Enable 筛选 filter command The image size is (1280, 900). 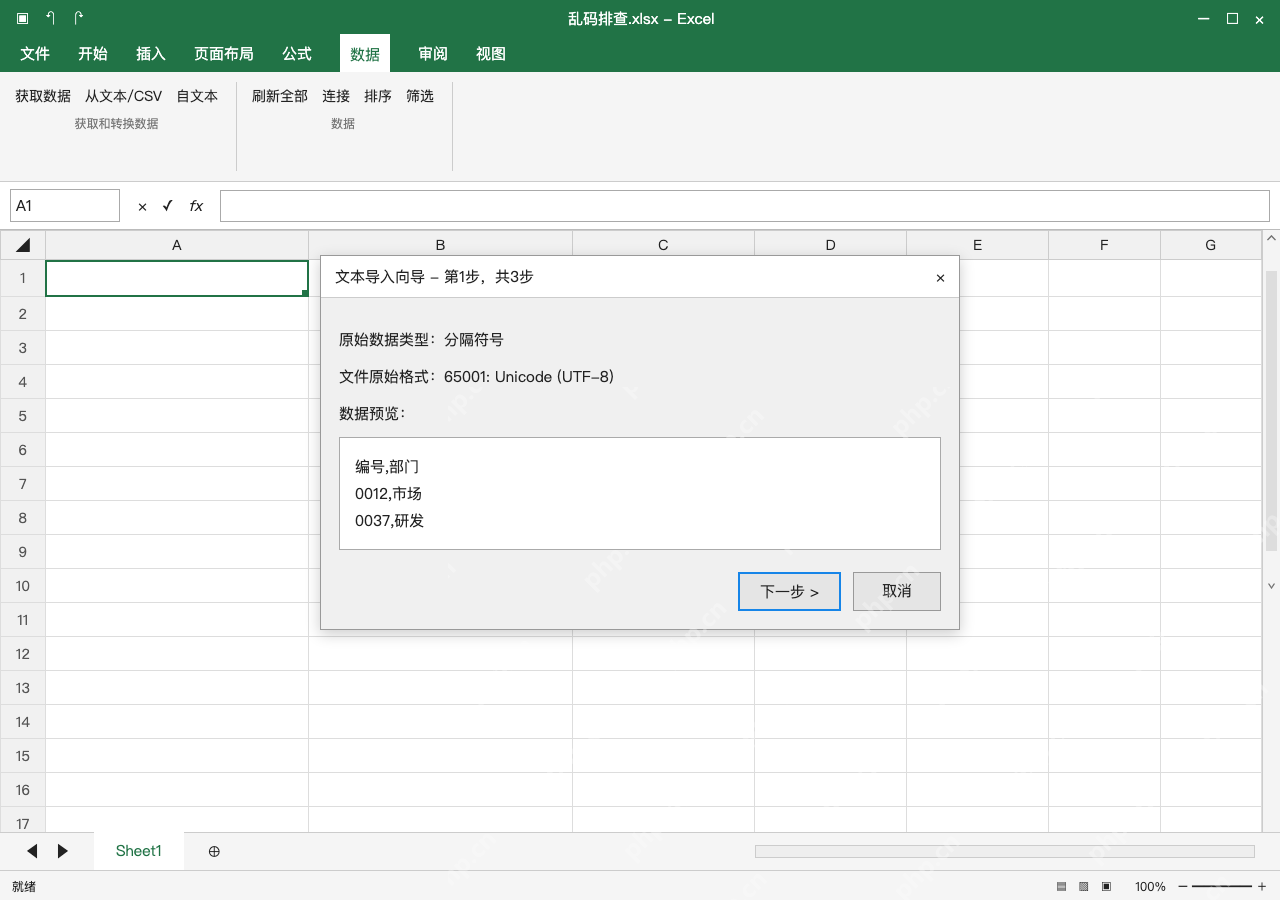coord(420,96)
